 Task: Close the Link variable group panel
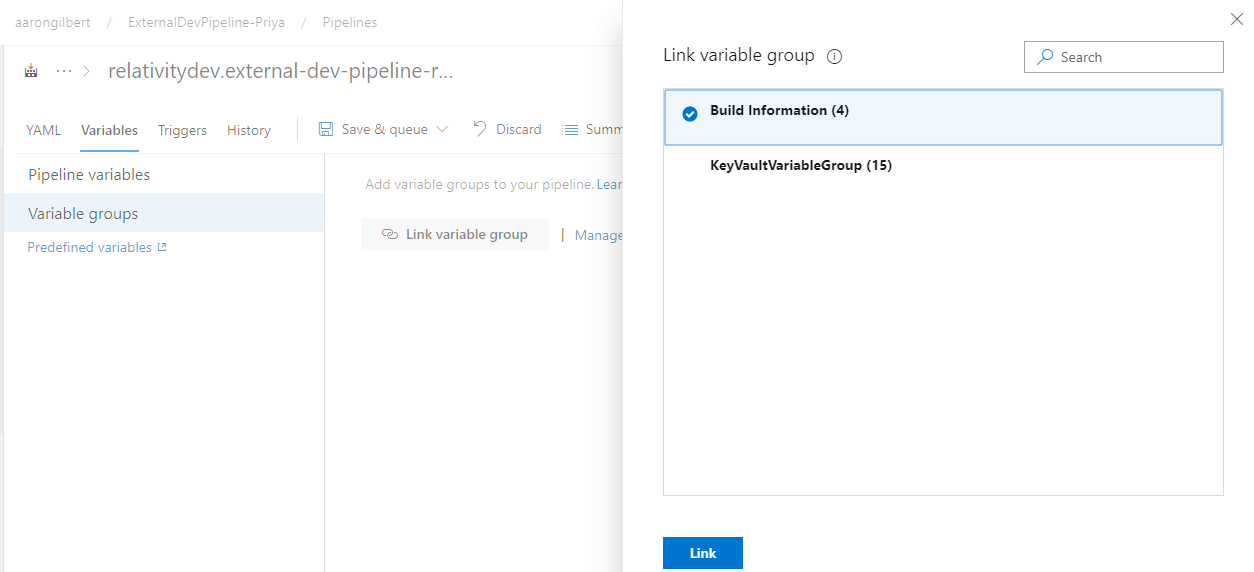pyautogui.click(x=1237, y=19)
